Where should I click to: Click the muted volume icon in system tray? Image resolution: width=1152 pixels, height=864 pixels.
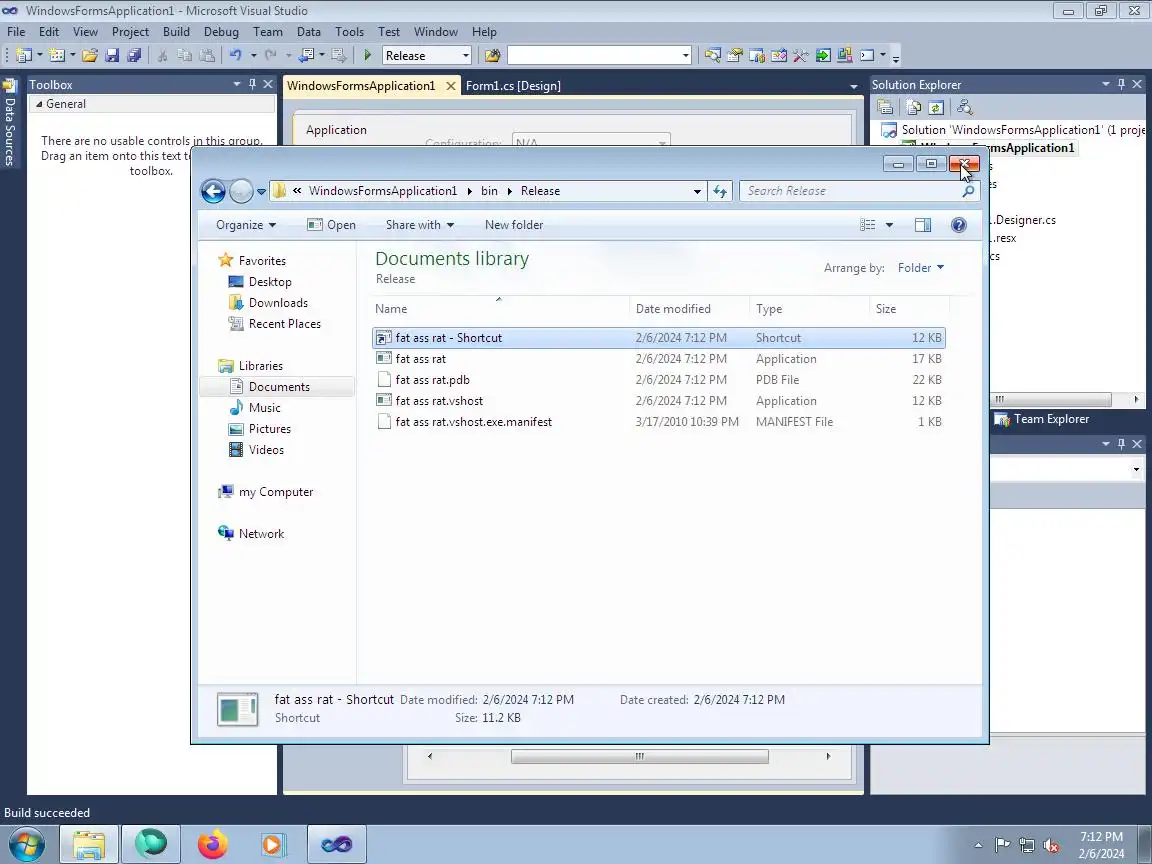click(x=1051, y=845)
